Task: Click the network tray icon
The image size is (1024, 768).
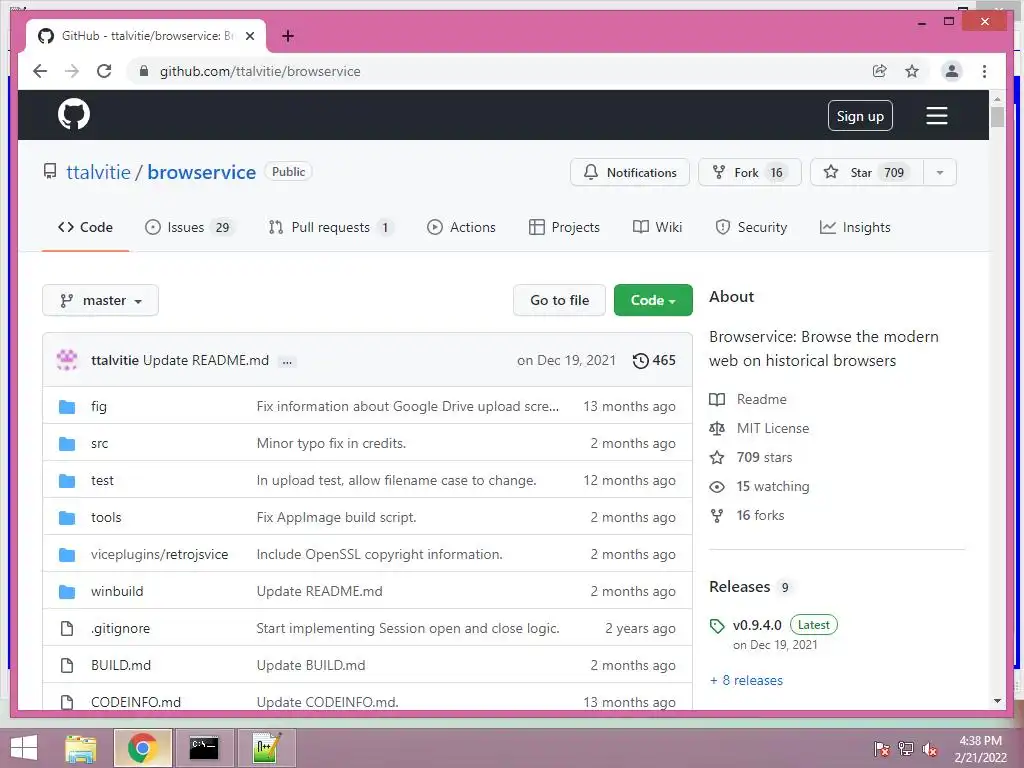Action: click(906, 748)
